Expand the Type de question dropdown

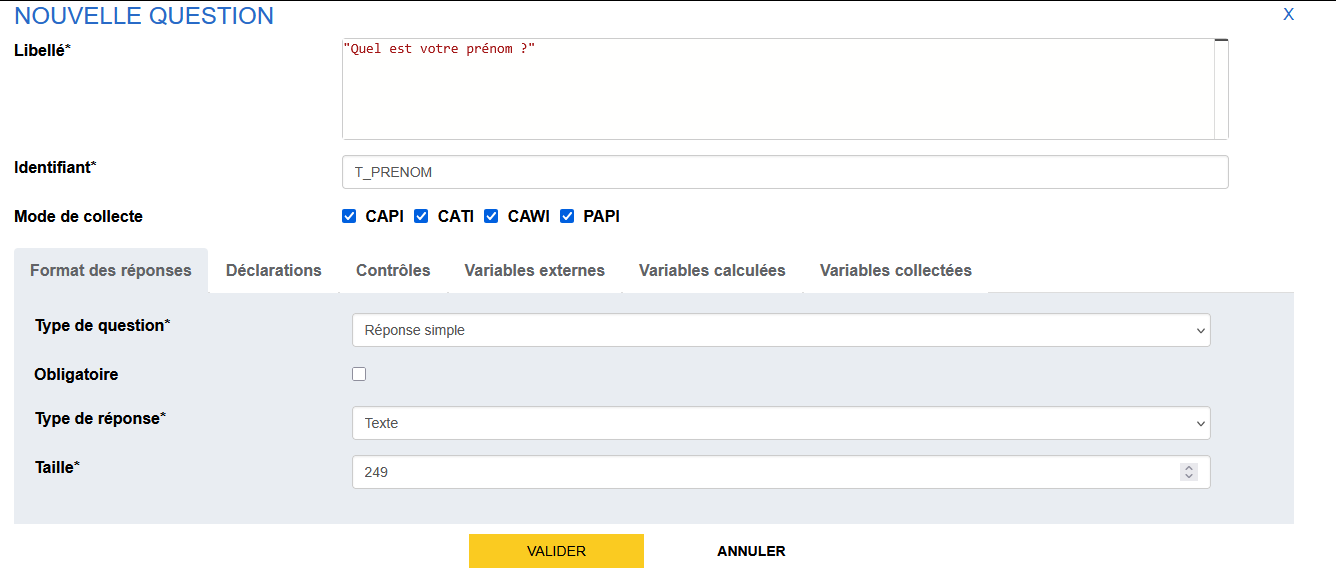point(780,330)
